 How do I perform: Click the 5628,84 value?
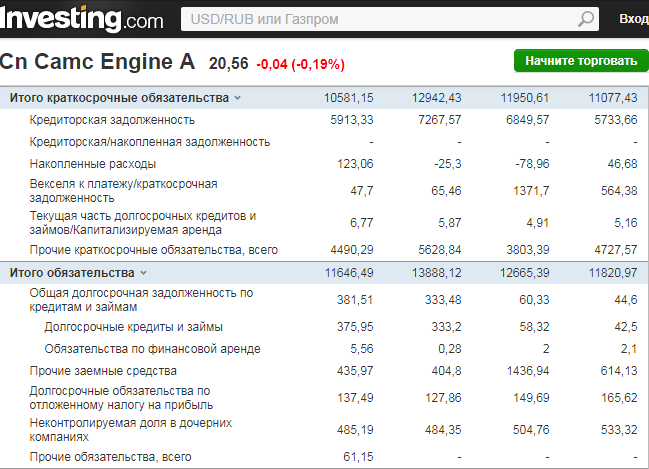(440, 250)
